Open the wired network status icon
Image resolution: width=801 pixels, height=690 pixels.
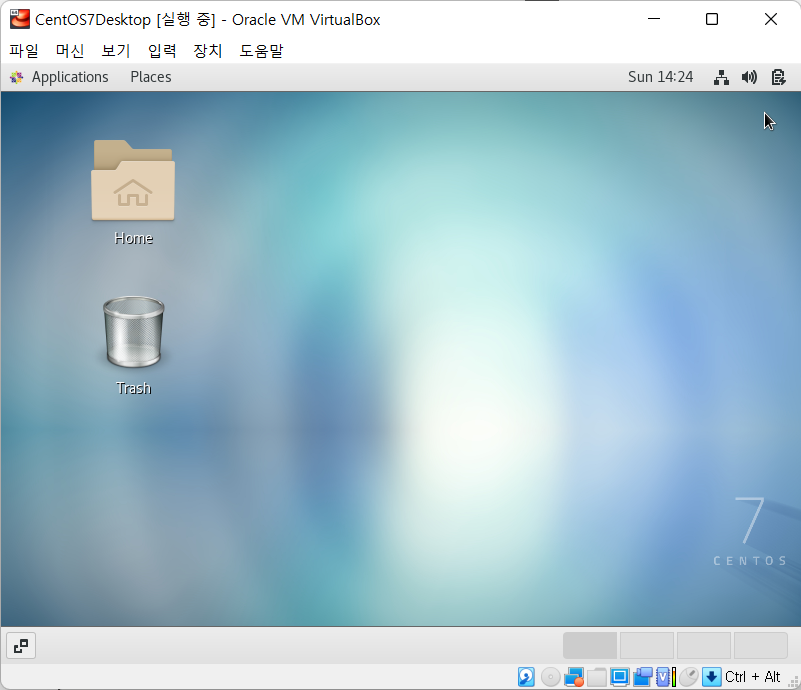click(721, 77)
